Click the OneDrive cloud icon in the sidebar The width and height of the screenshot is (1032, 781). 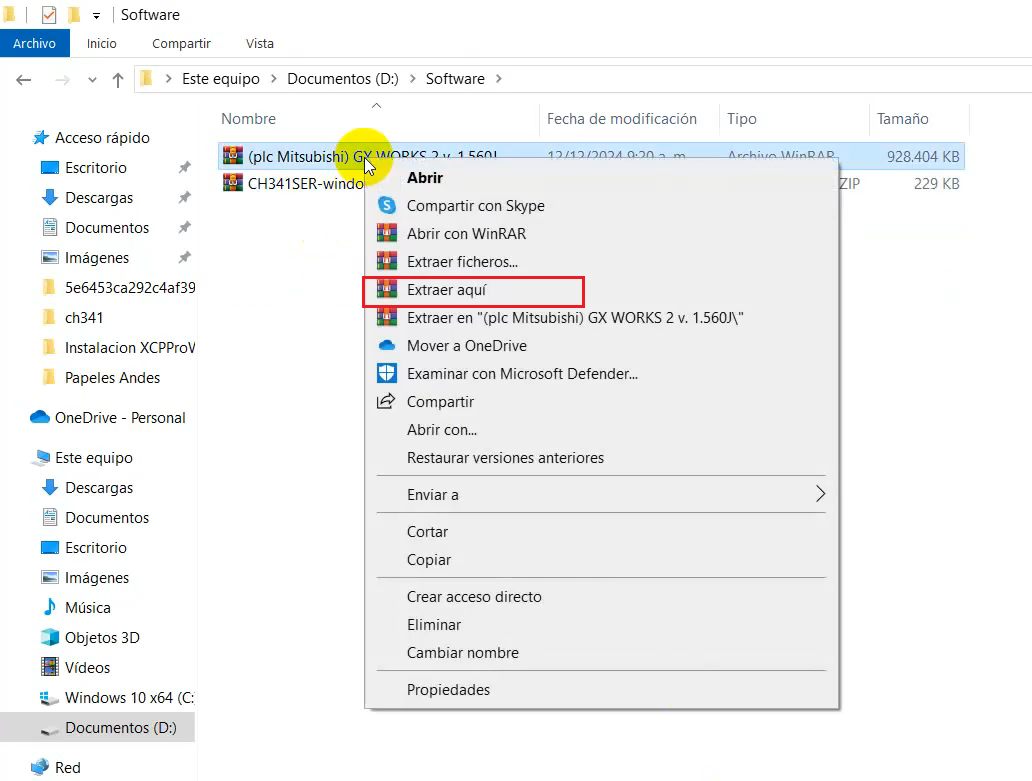click(40, 417)
